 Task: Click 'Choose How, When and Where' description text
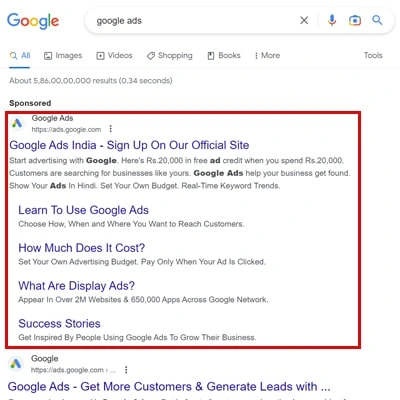tap(131, 224)
